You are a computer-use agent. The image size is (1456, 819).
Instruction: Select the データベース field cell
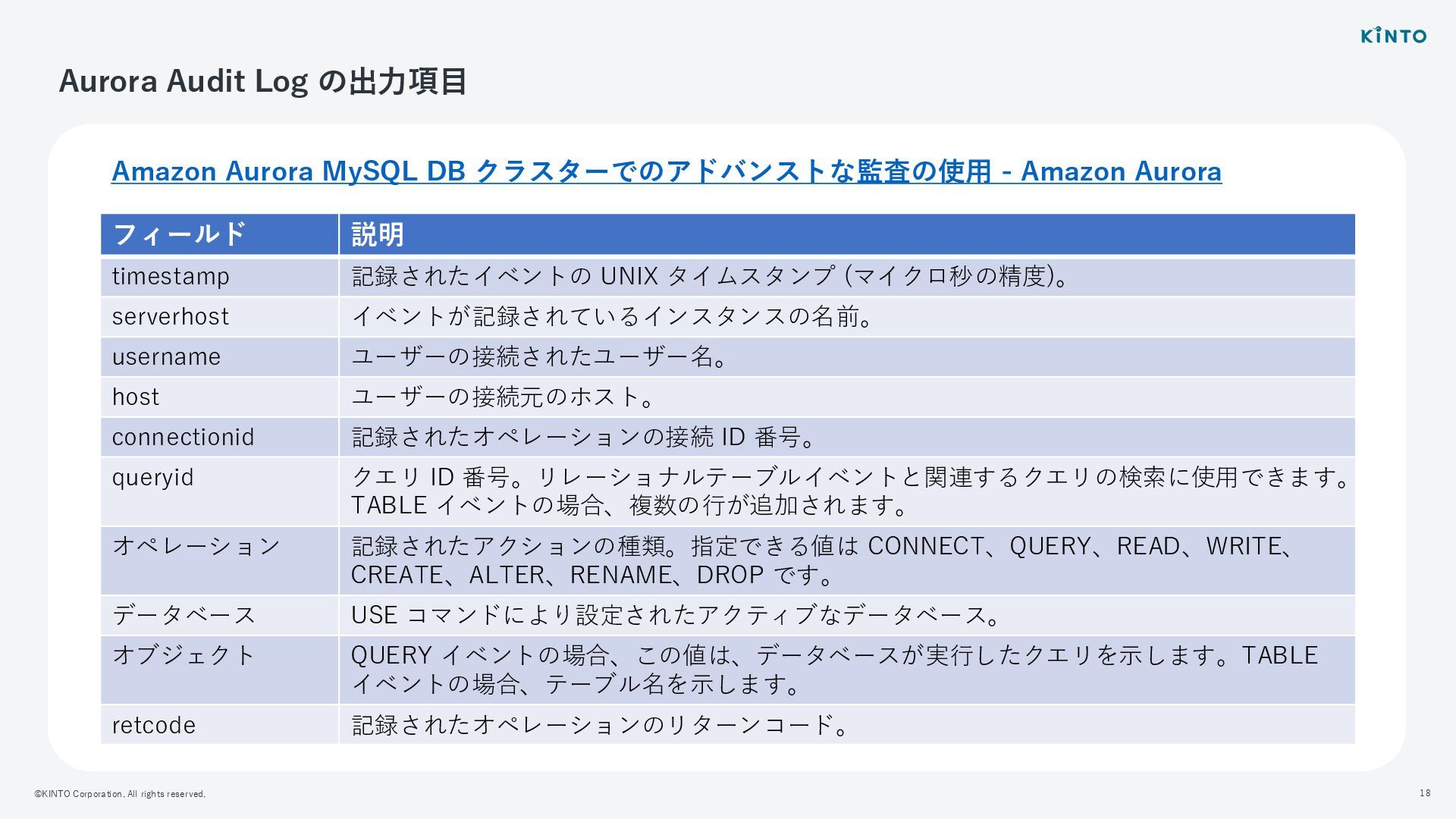[x=219, y=616]
